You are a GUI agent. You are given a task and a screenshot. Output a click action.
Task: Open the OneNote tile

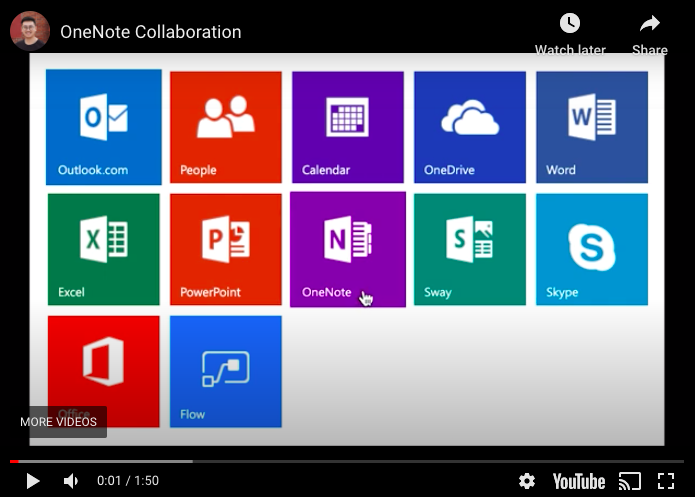348,249
